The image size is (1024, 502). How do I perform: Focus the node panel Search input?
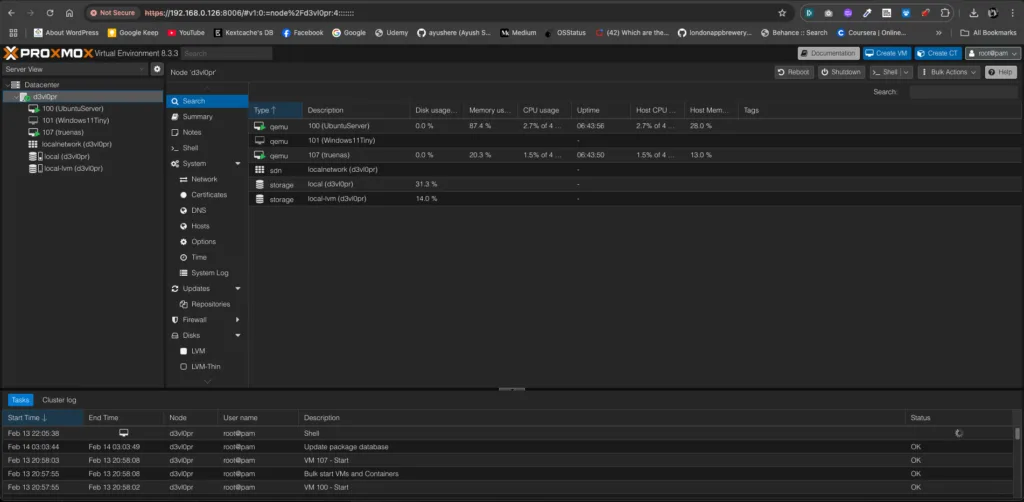pyautogui.click(x=963, y=93)
